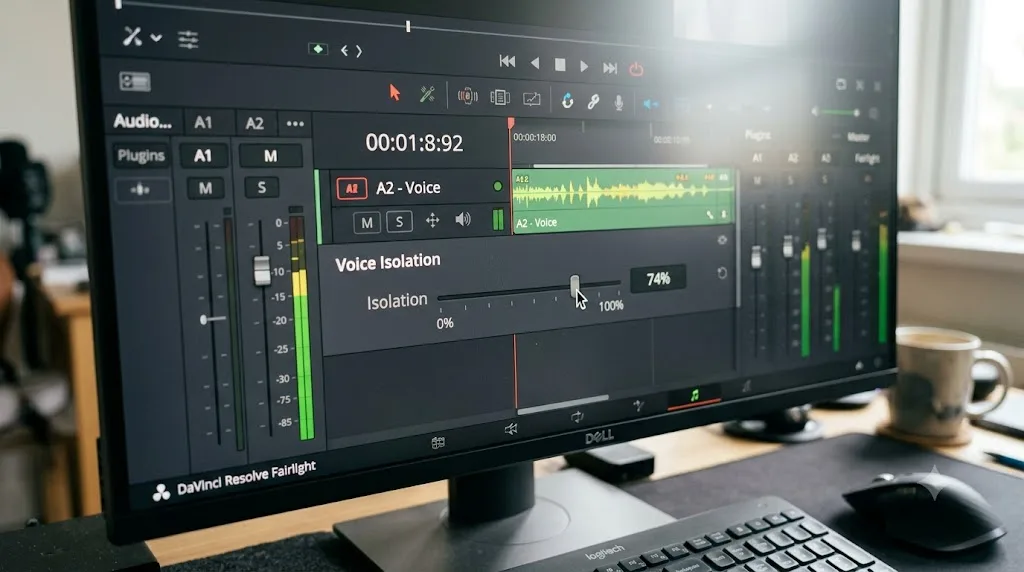
Task: Click the red A2 track badge
Action: tap(352, 189)
